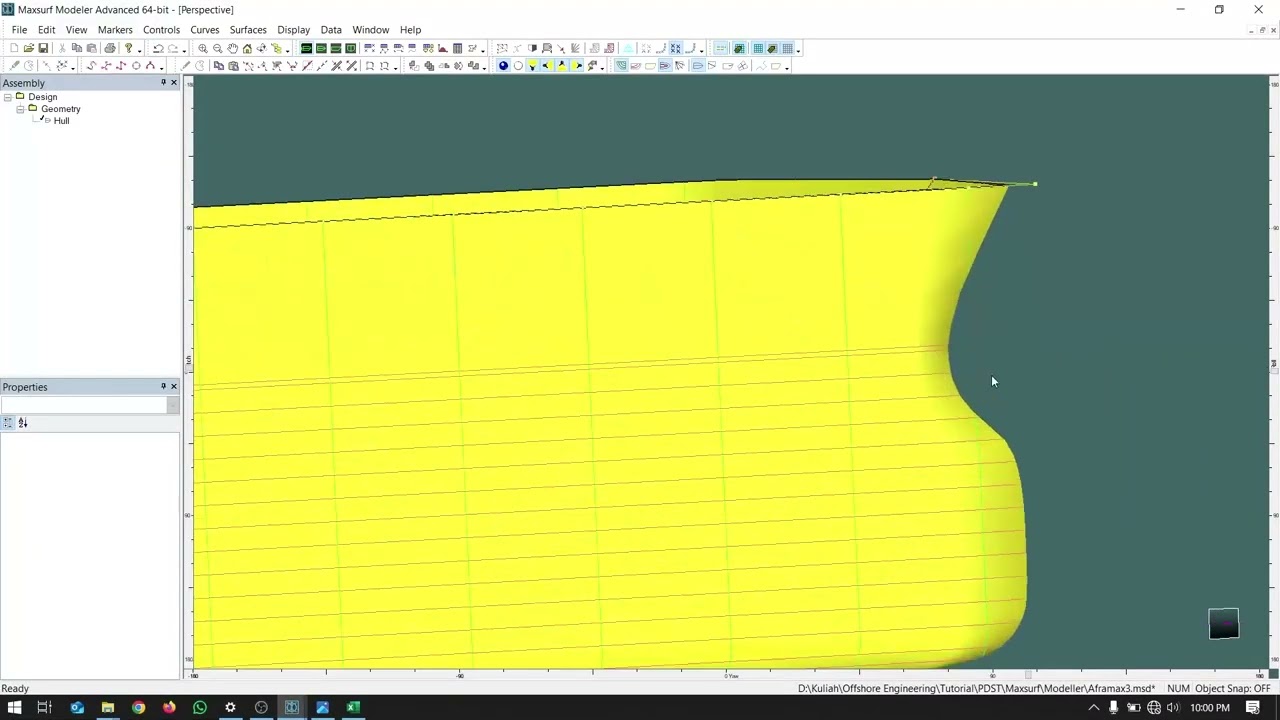
Task: Select the Zoom out tool
Action: coord(217,48)
